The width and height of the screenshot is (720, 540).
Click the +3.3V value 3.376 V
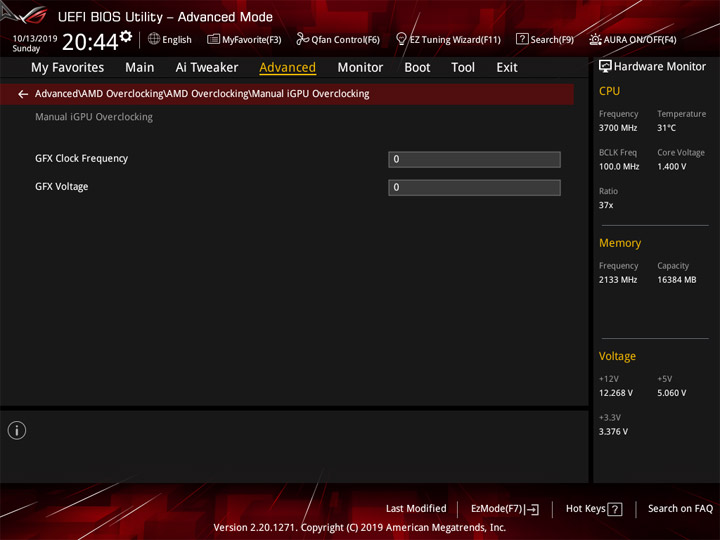pyautogui.click(x=613, y=432)
